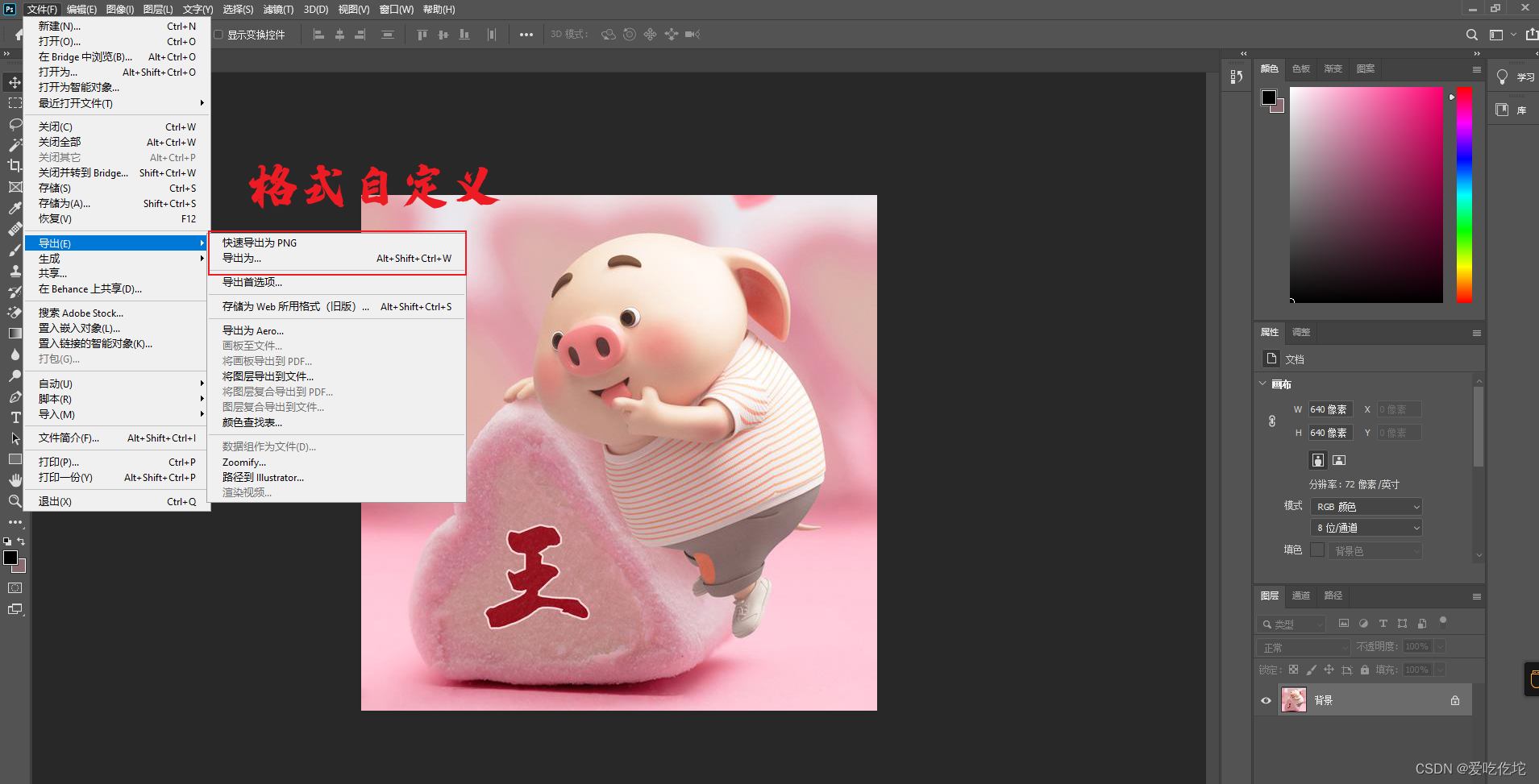Select the Rectangle shape tool
This screenshot has height=784, width=1539.
point(15,459)
